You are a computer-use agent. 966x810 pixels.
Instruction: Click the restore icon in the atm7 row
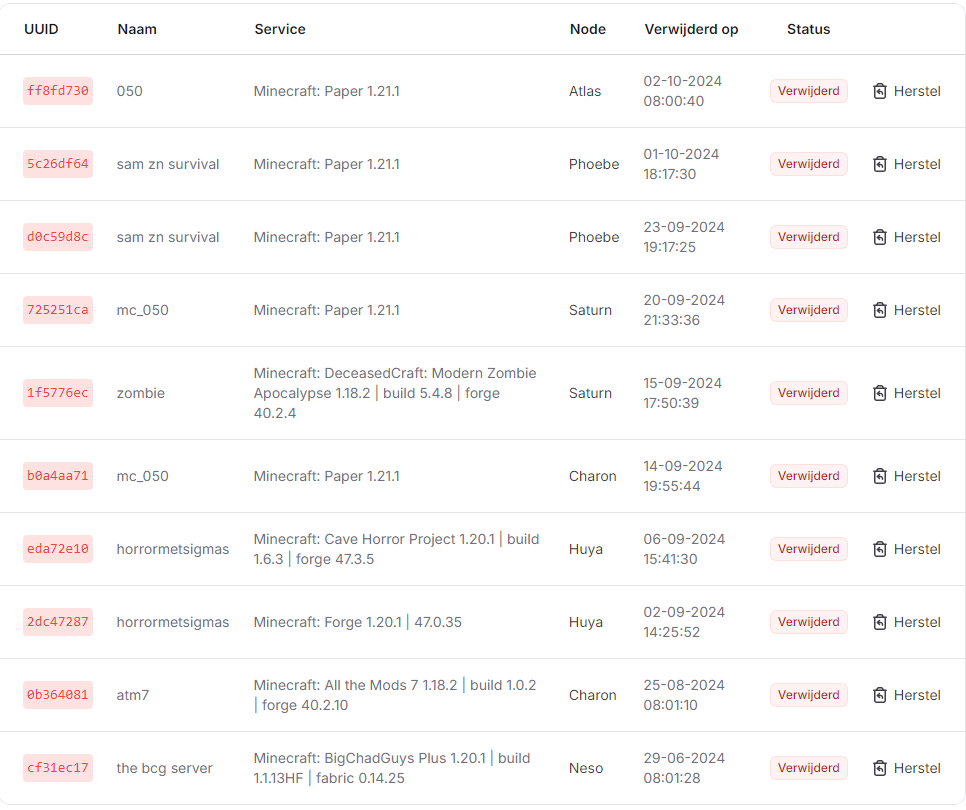(880, 695)
